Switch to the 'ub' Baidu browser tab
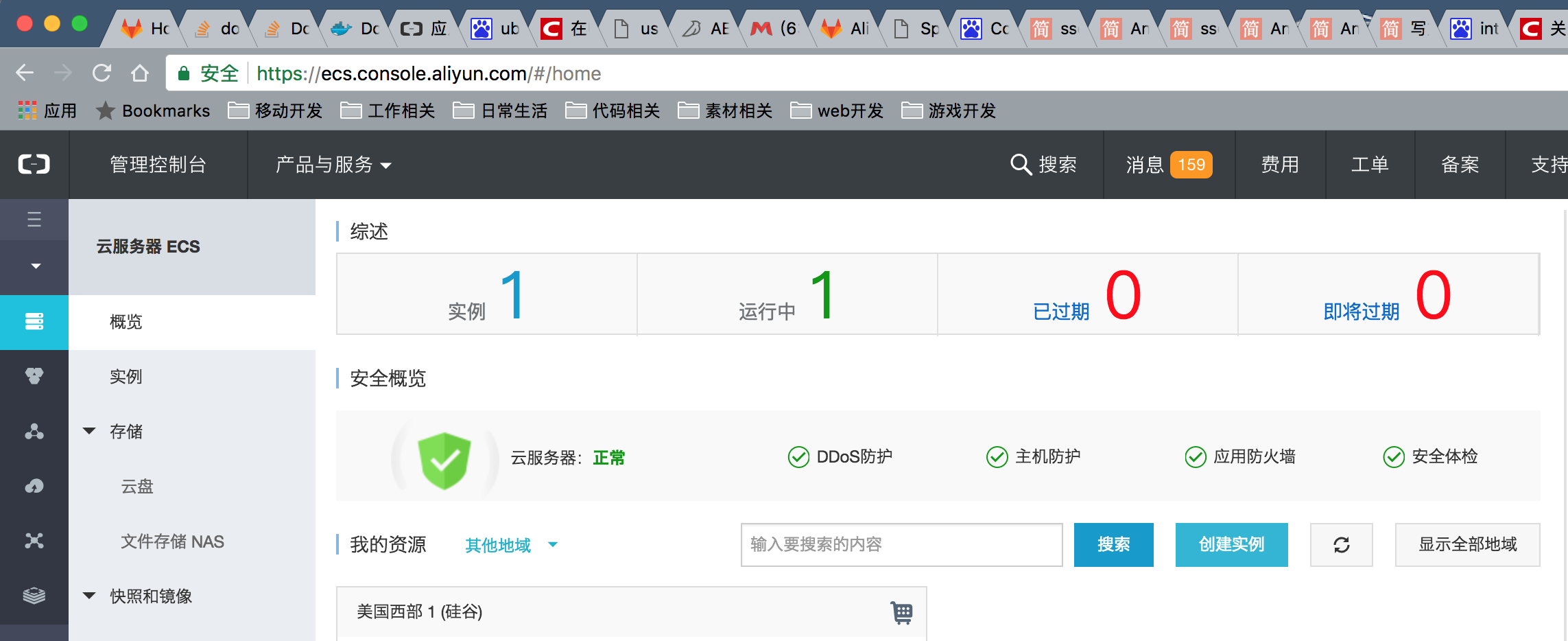 tap(495, 28)
